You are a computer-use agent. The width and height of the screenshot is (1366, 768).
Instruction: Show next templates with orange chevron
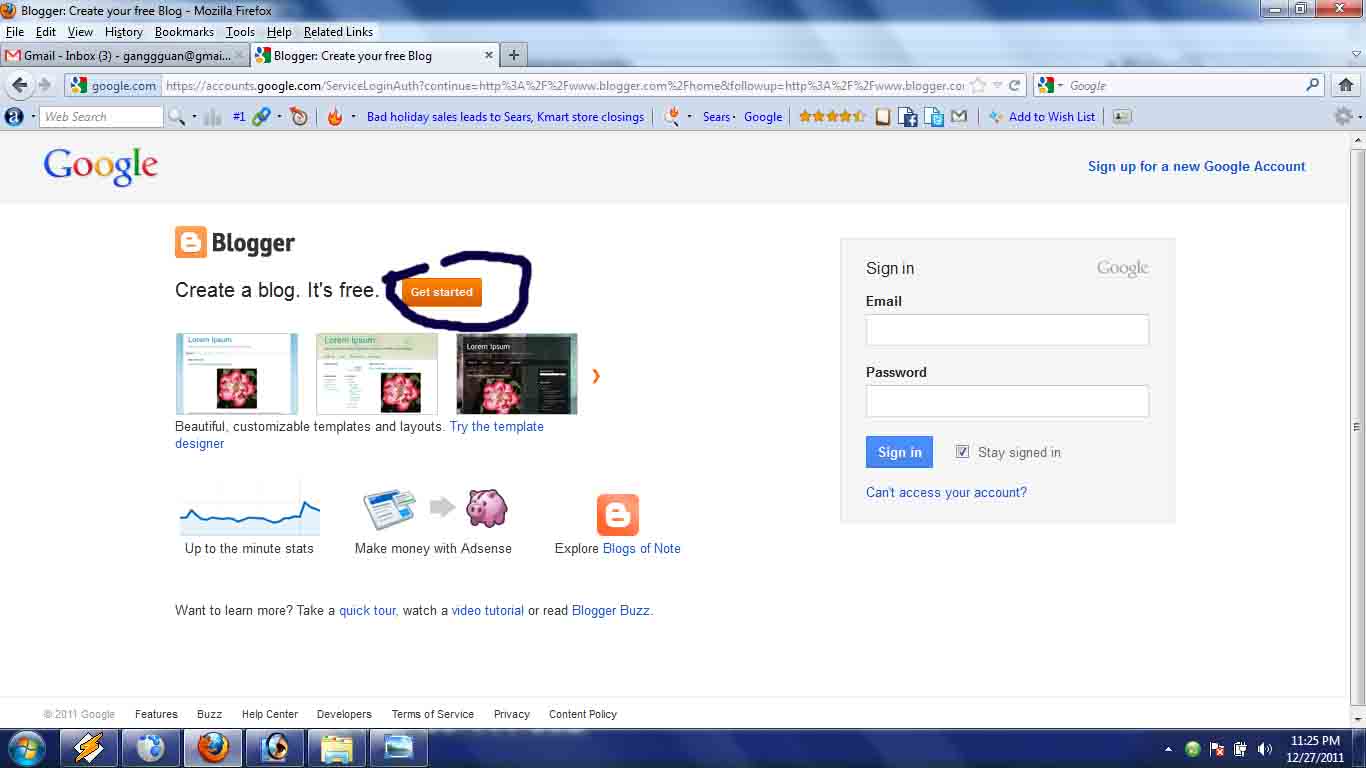coord(596,376)
